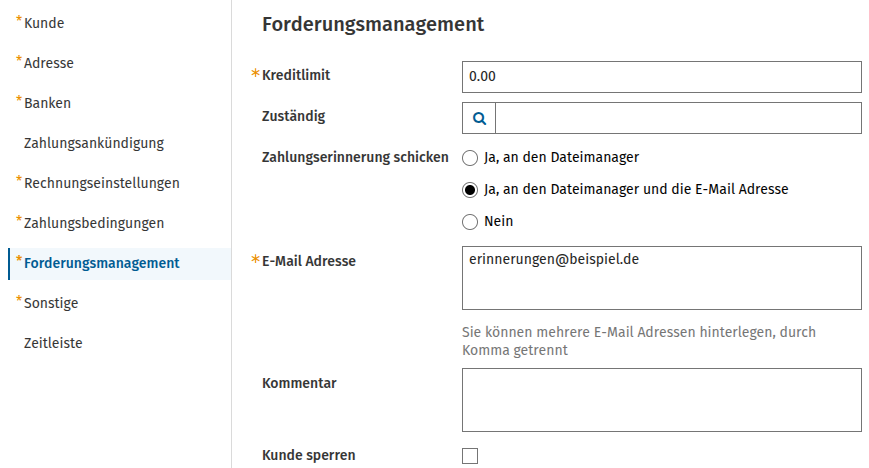Show the Zeitleiste section
Image resolution: width=869 pixels, height=468 pixels.
(x=53, y=343)
